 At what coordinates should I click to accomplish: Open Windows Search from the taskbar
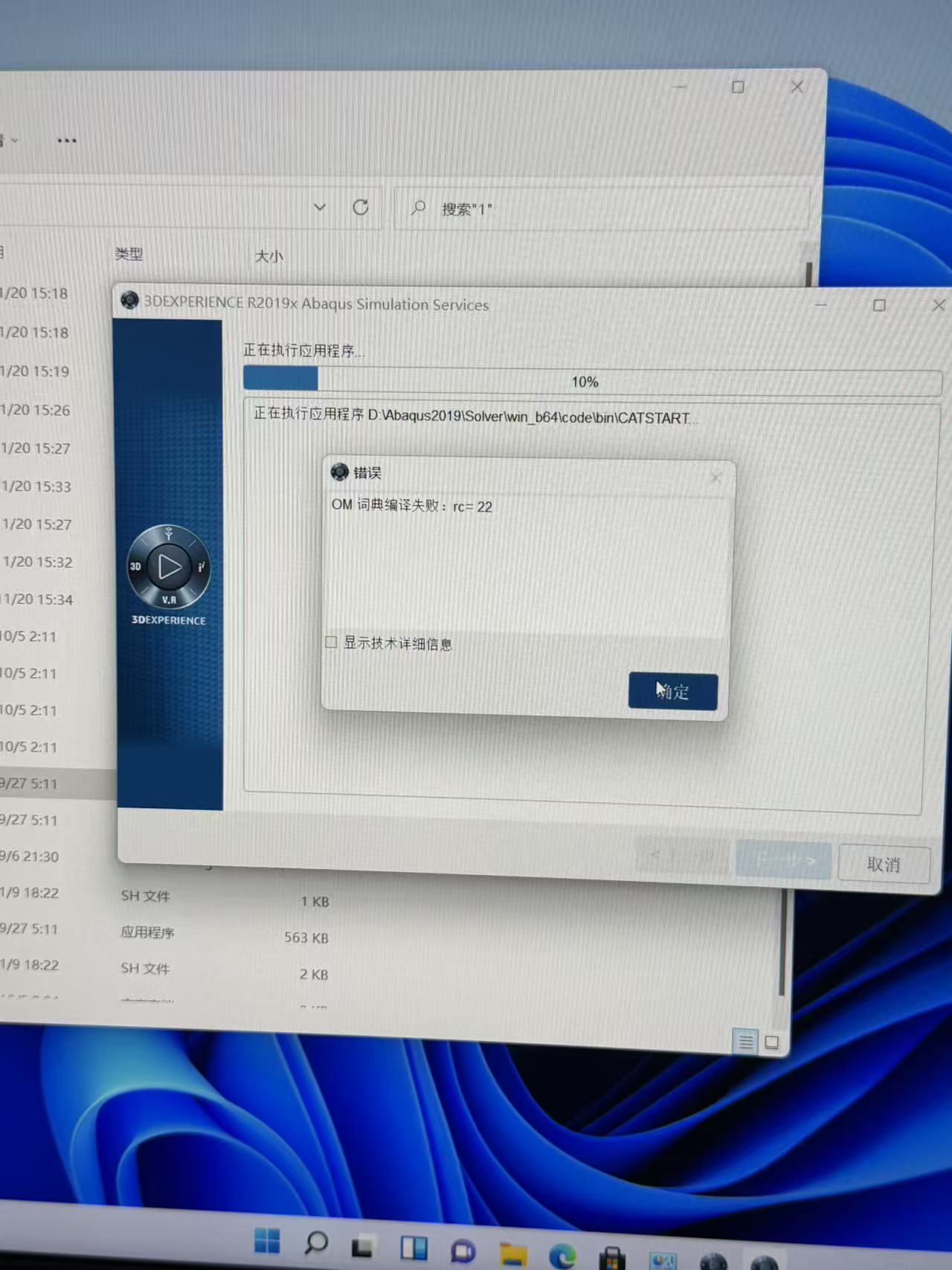point(316,1242)
